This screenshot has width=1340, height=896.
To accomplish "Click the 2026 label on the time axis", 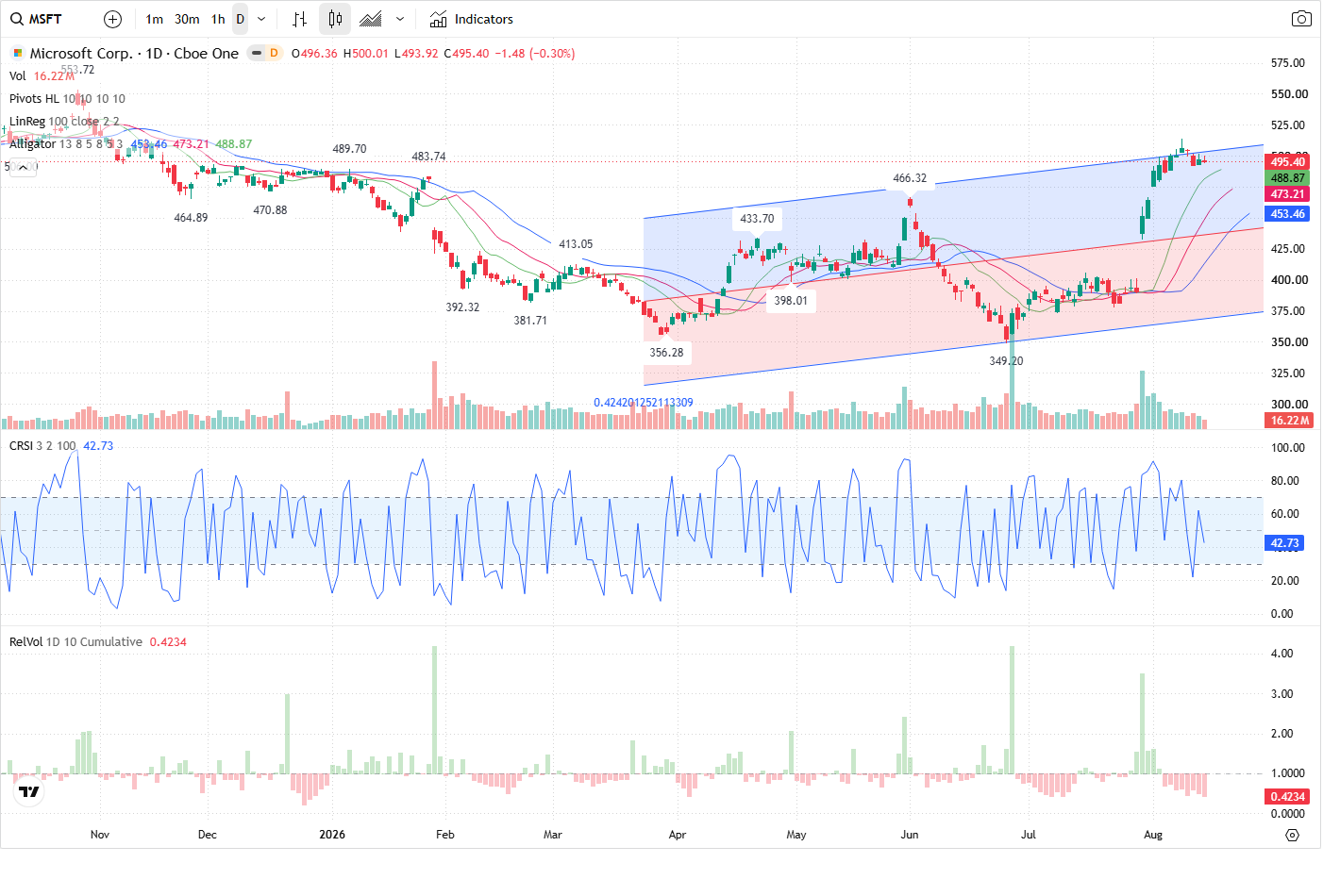I will coord(332,835).
